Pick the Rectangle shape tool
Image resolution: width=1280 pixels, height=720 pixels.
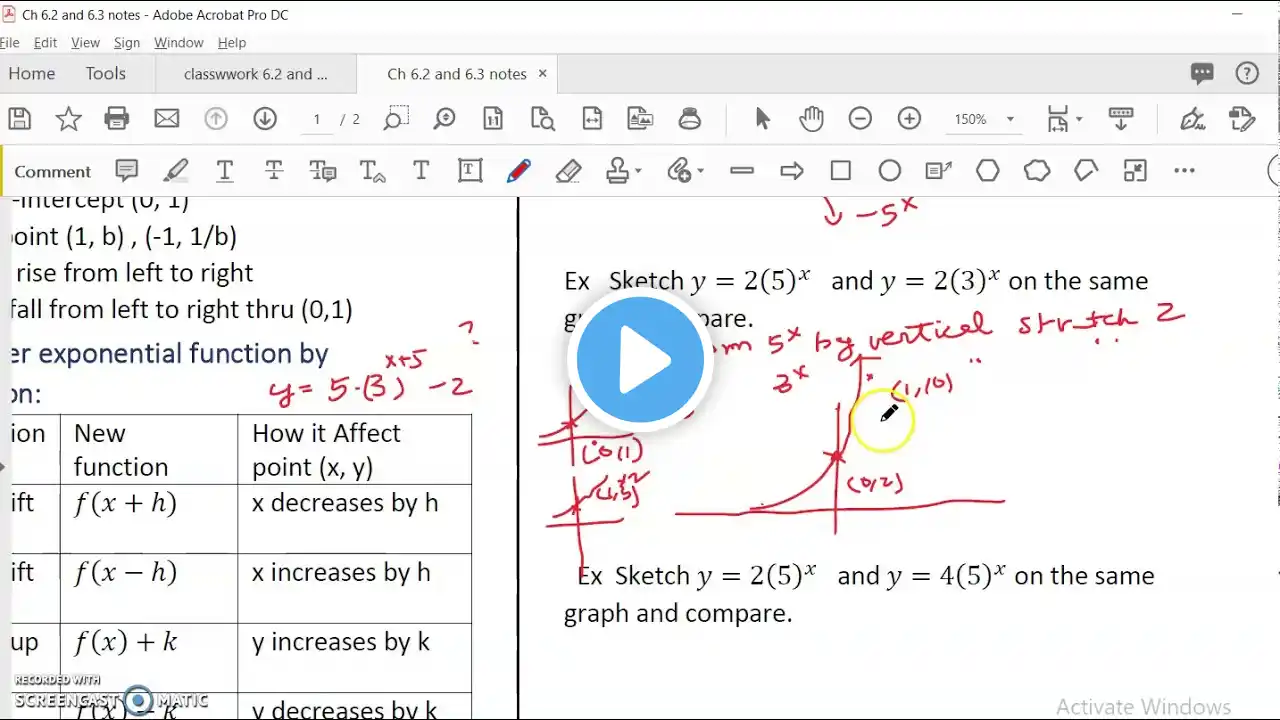841,171
